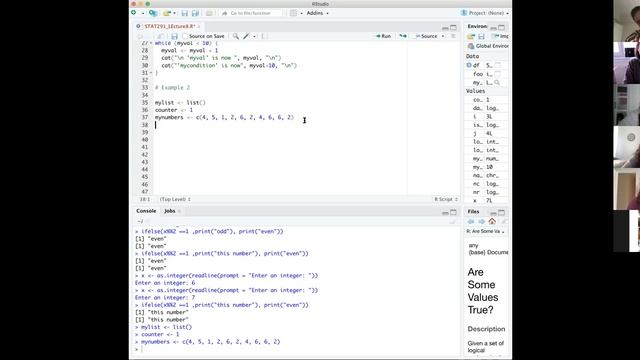Open the New File dropdown arrow
Viewport: 640px width, 360px height.
pyautogui.click(x=143, y=13)
